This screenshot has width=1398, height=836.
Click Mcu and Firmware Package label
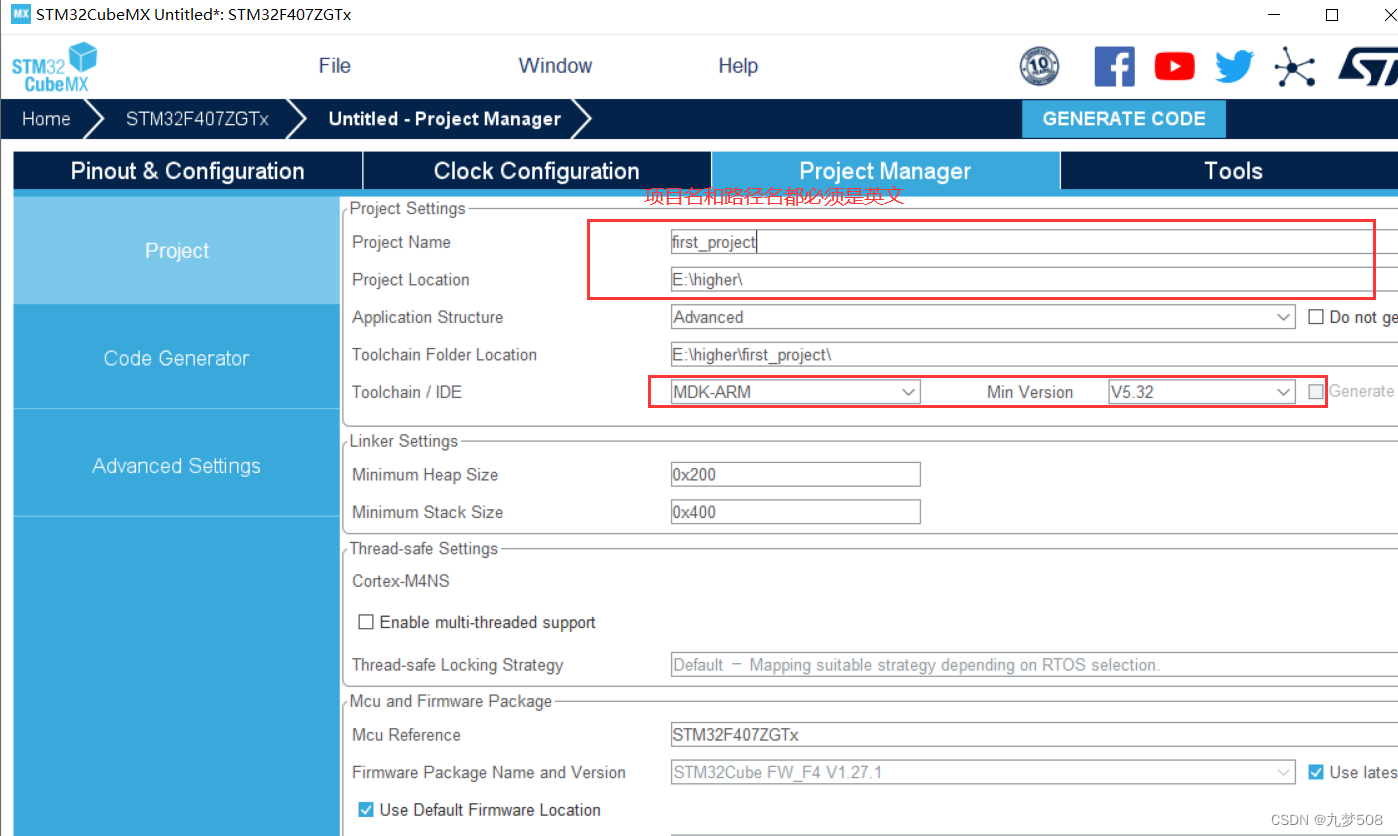click(450, 702)
